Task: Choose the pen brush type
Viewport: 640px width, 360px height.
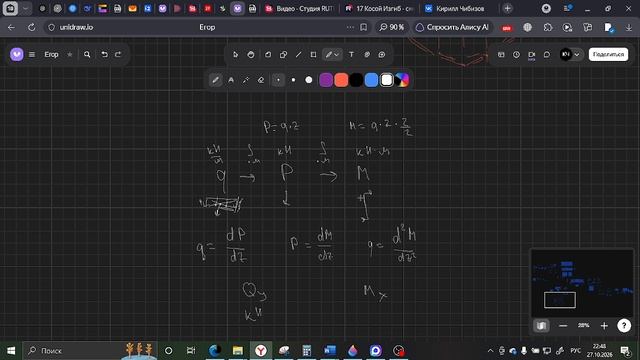Action: (x=216, y=80)
